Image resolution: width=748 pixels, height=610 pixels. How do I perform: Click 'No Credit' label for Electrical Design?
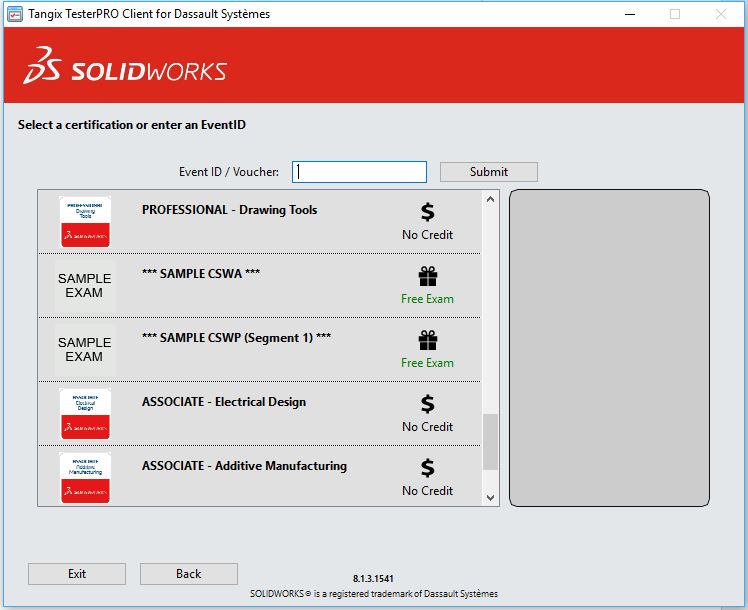tap(427, 427)
